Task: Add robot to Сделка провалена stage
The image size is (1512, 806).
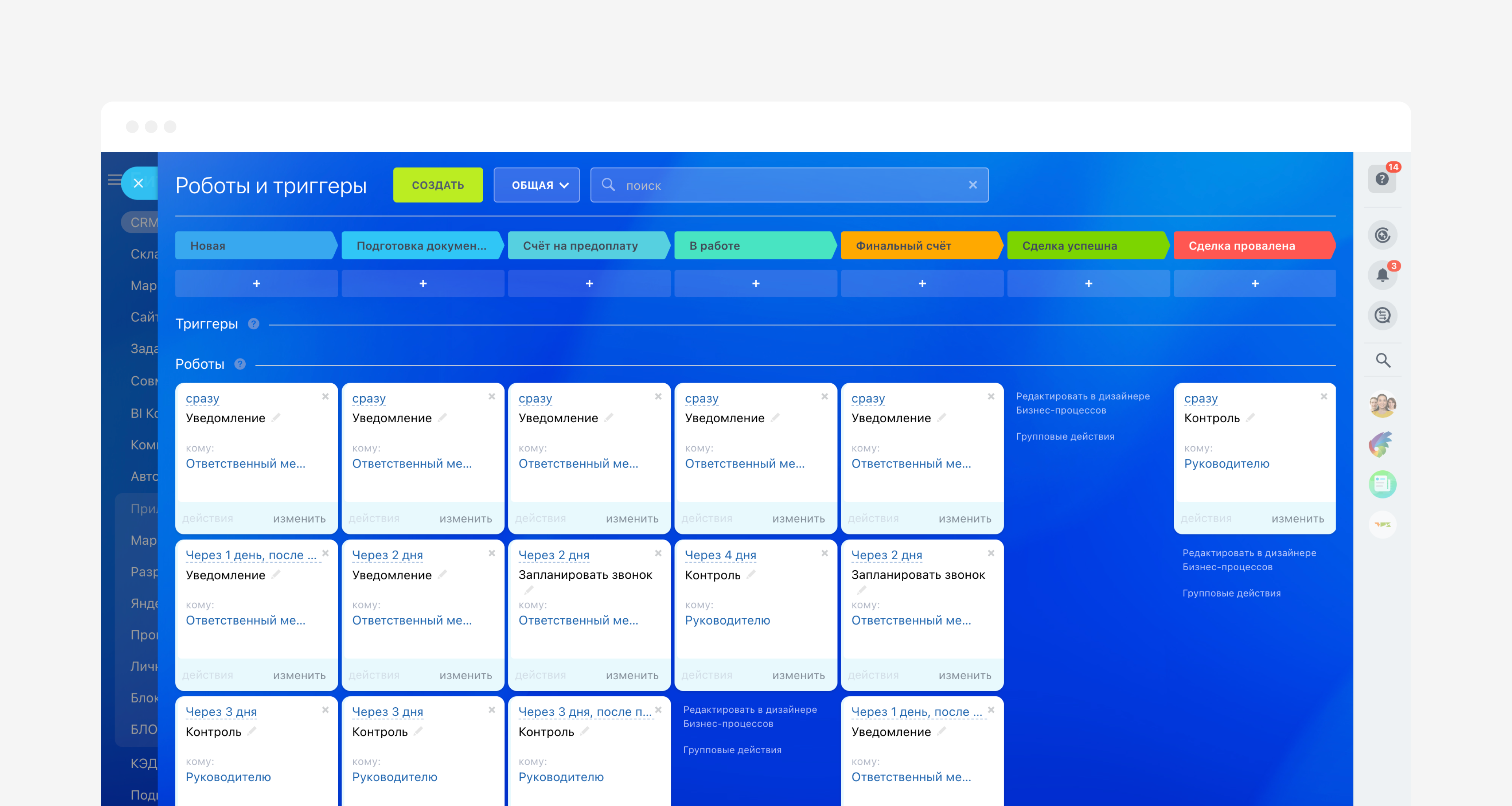Action: [1255, 283]
